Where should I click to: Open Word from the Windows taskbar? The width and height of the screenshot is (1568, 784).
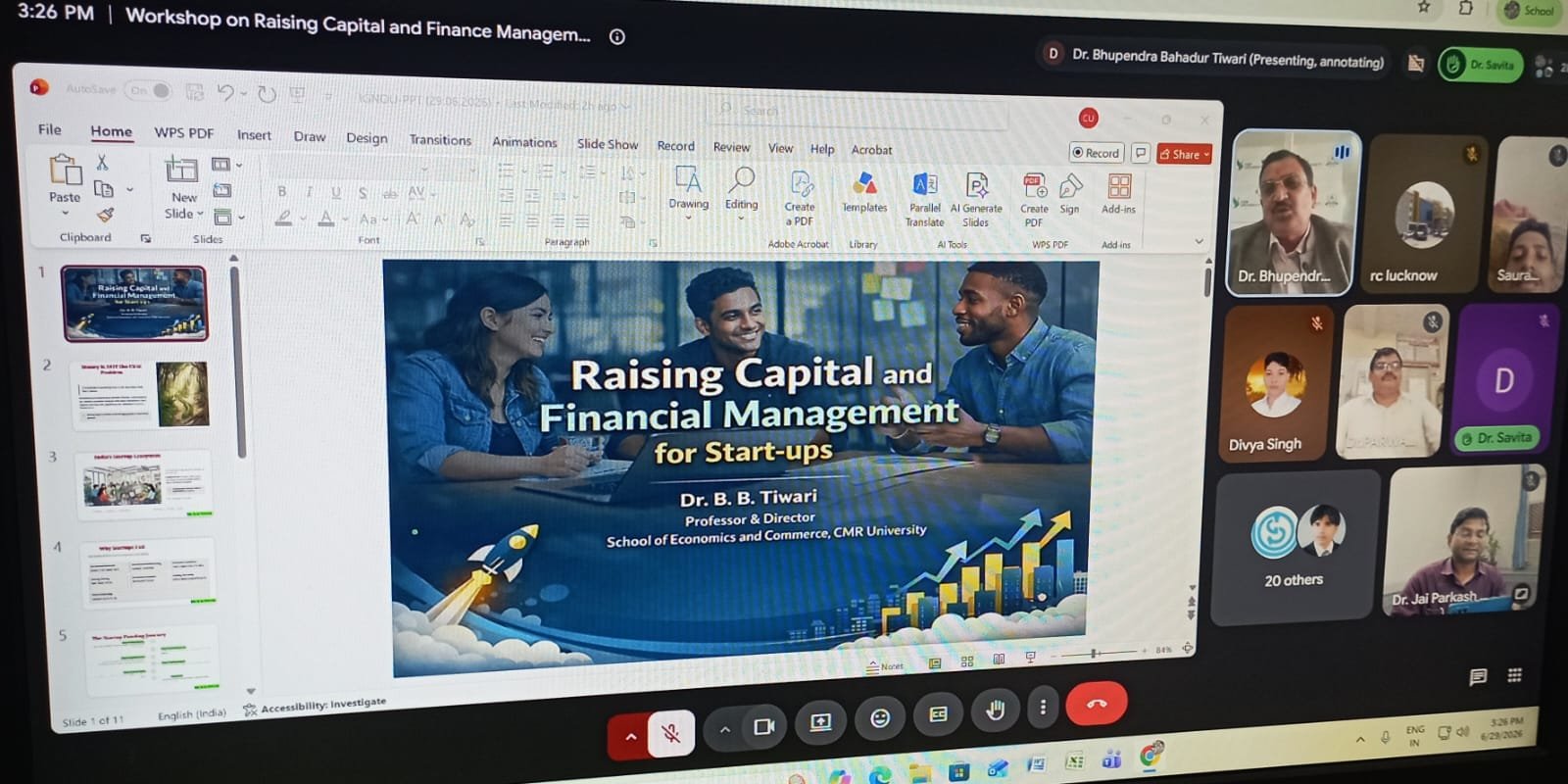point(1036,763)
